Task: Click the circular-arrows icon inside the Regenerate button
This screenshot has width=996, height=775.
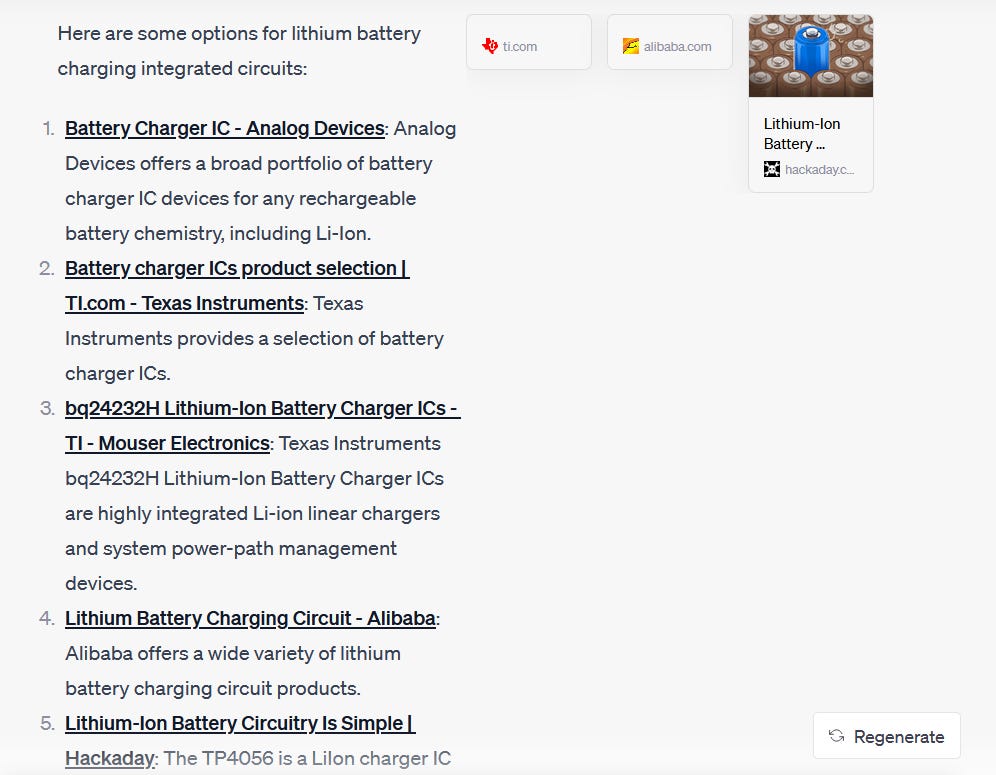Action: click(837, 736)
